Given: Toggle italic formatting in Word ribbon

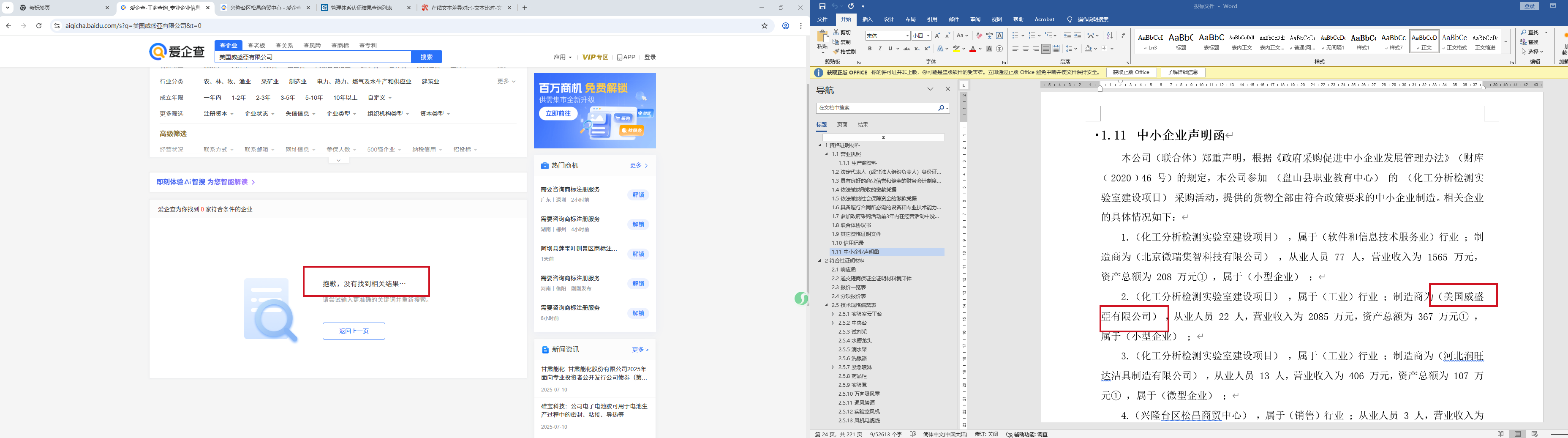Looking at the screenshot, I should pyautogui.click(x=879, y=49).
